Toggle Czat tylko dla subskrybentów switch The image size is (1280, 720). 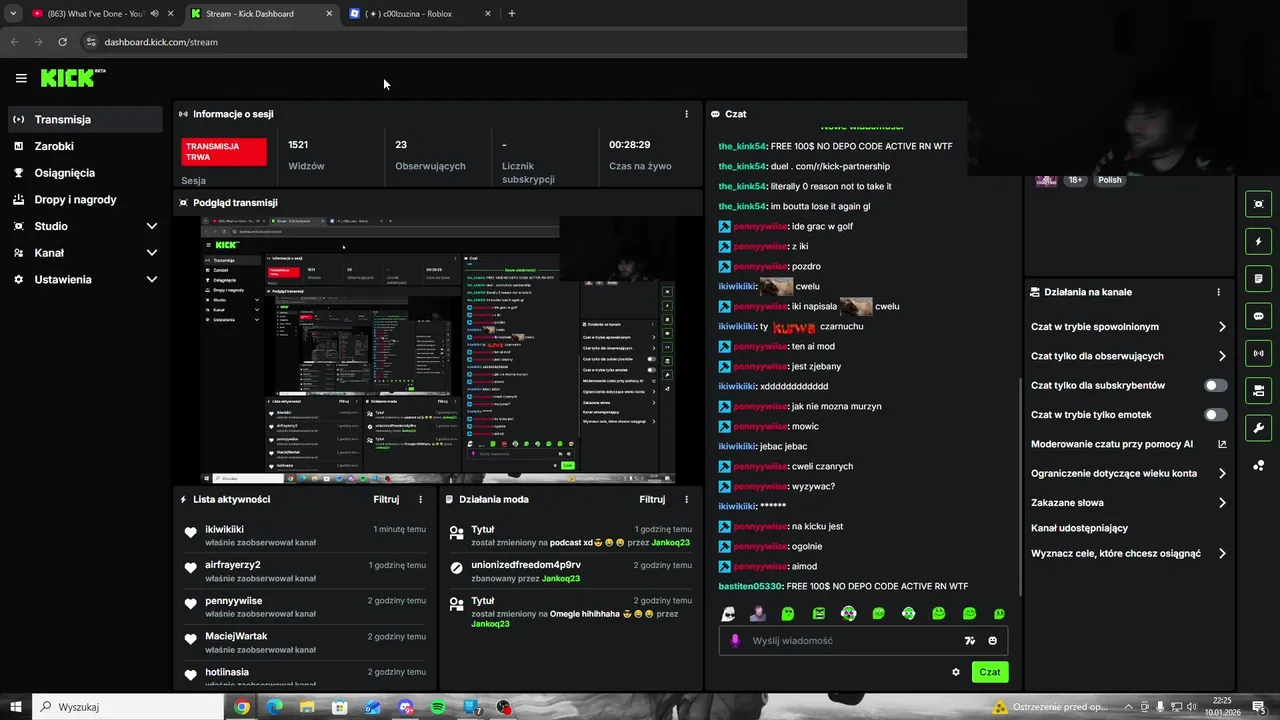(1215, 385)
